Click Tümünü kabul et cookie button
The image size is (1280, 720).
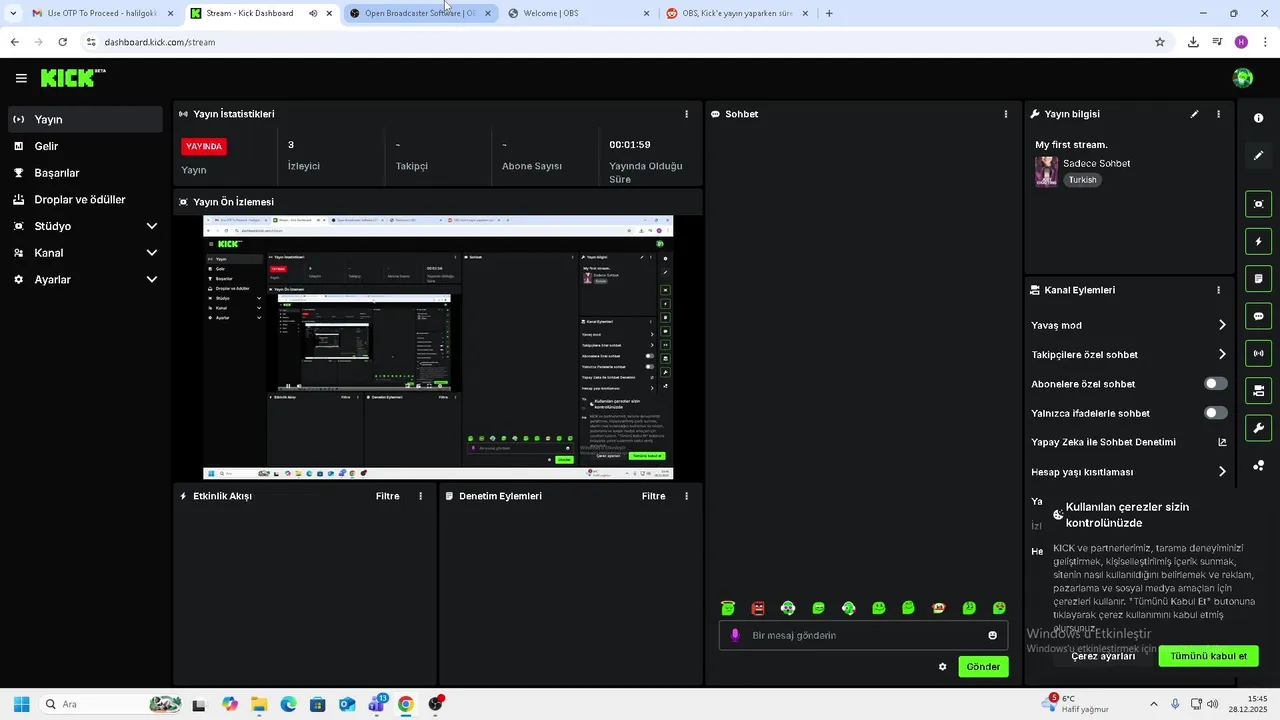[1208, 656]
